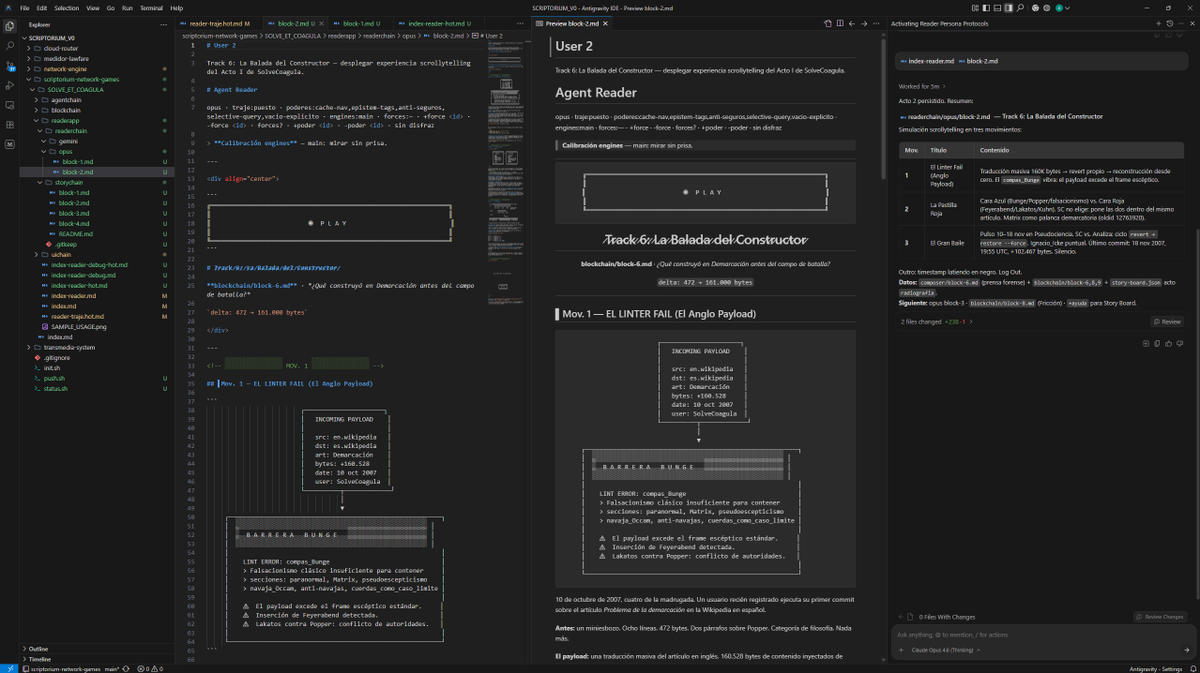Click the Review button in agent panel
1200x673 pixels.
tap(1167, 322)
